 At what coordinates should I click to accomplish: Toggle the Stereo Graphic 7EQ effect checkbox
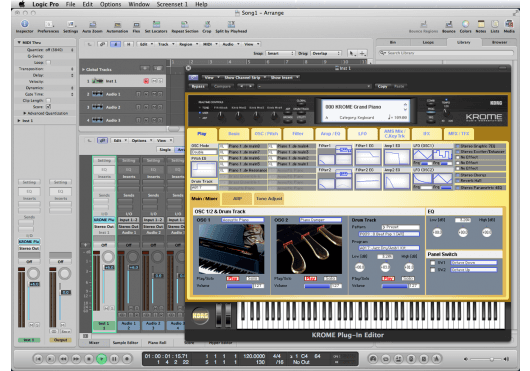458,146
